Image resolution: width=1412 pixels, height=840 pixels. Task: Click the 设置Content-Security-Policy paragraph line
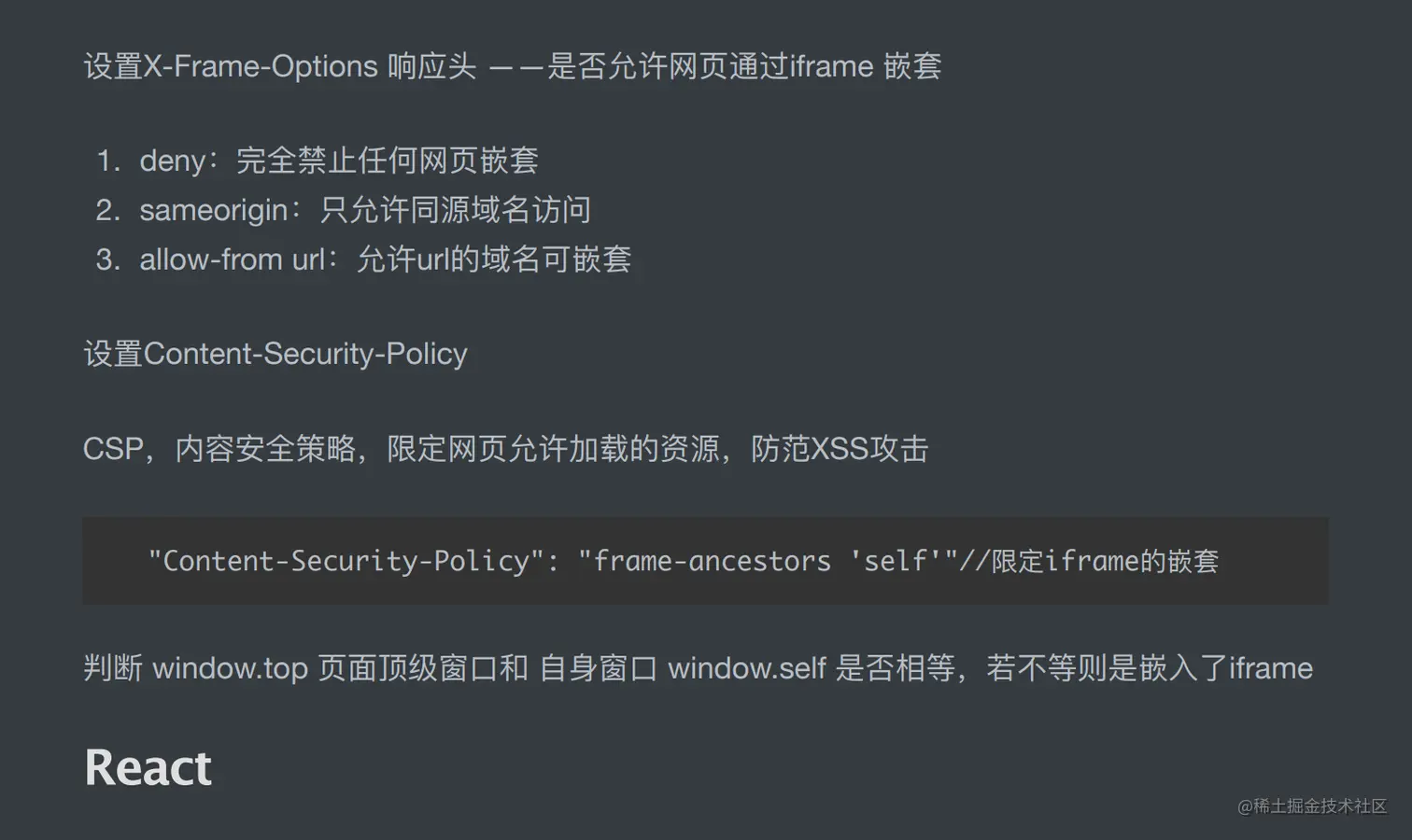(x=275, y=354)
